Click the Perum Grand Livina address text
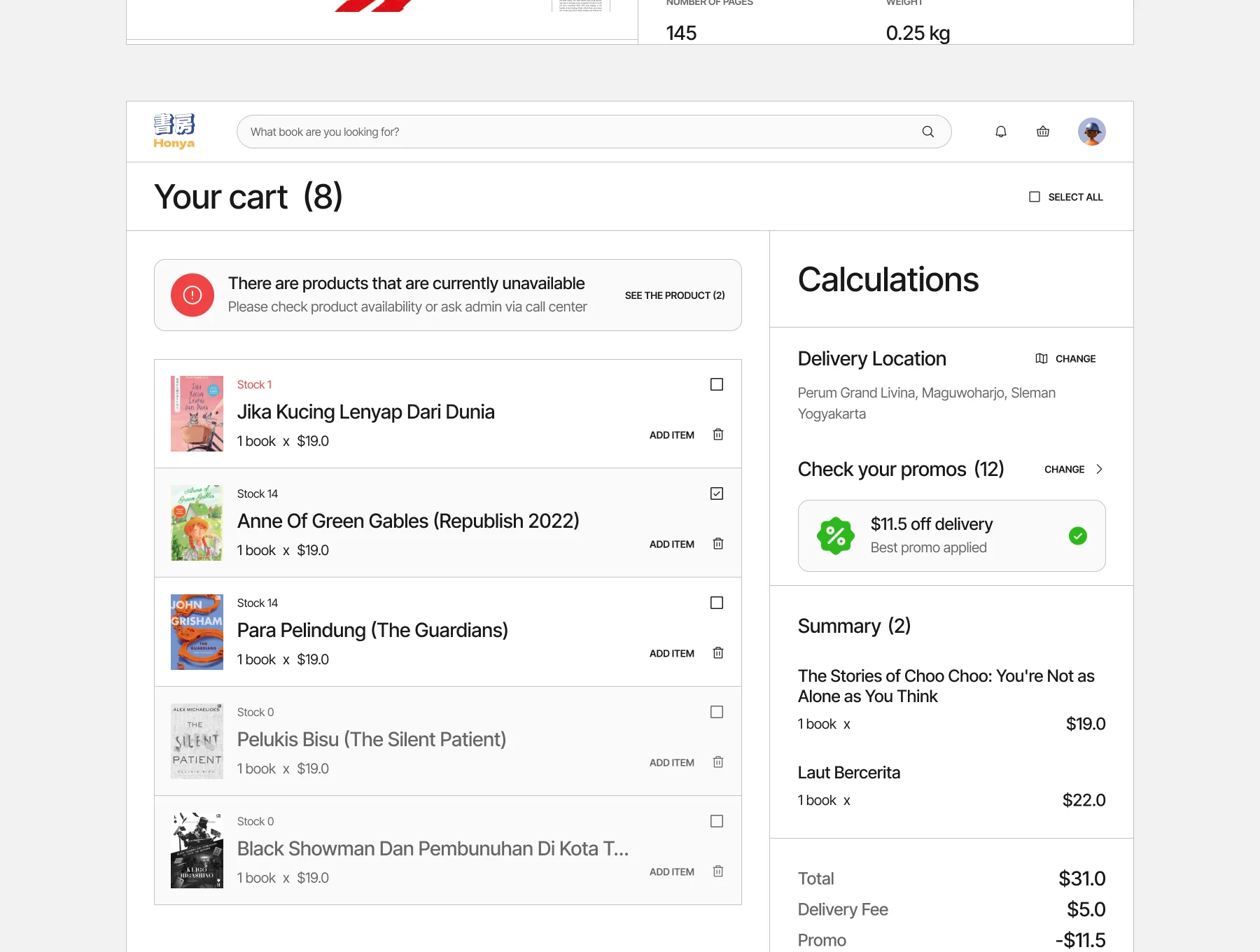This screenshot has height=952, width=1260. [927, 403]
